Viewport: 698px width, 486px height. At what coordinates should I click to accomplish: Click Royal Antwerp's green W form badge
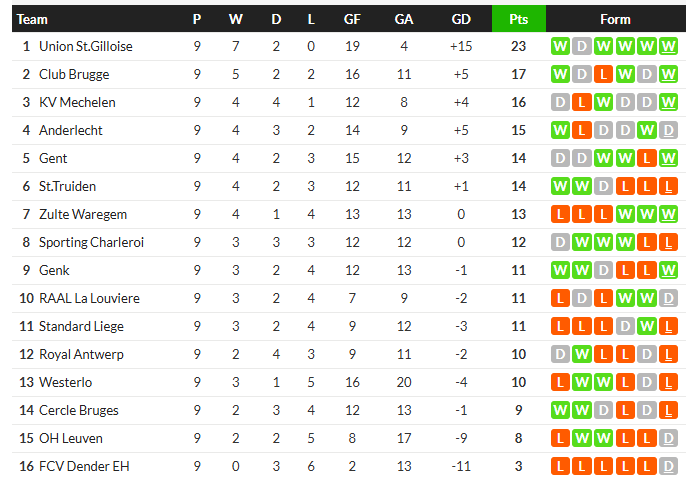[x=581, y=354]
